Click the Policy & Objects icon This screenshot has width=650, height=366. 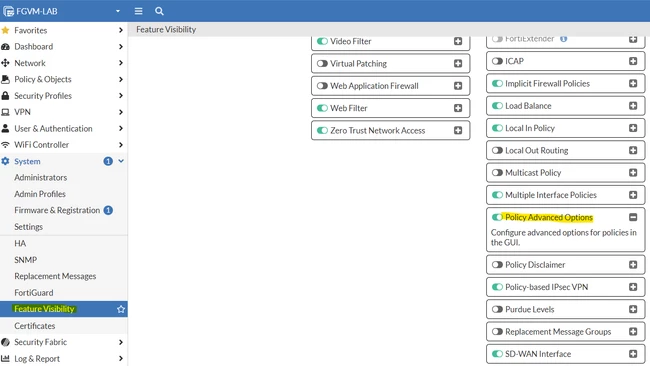(x=5, y=79)
